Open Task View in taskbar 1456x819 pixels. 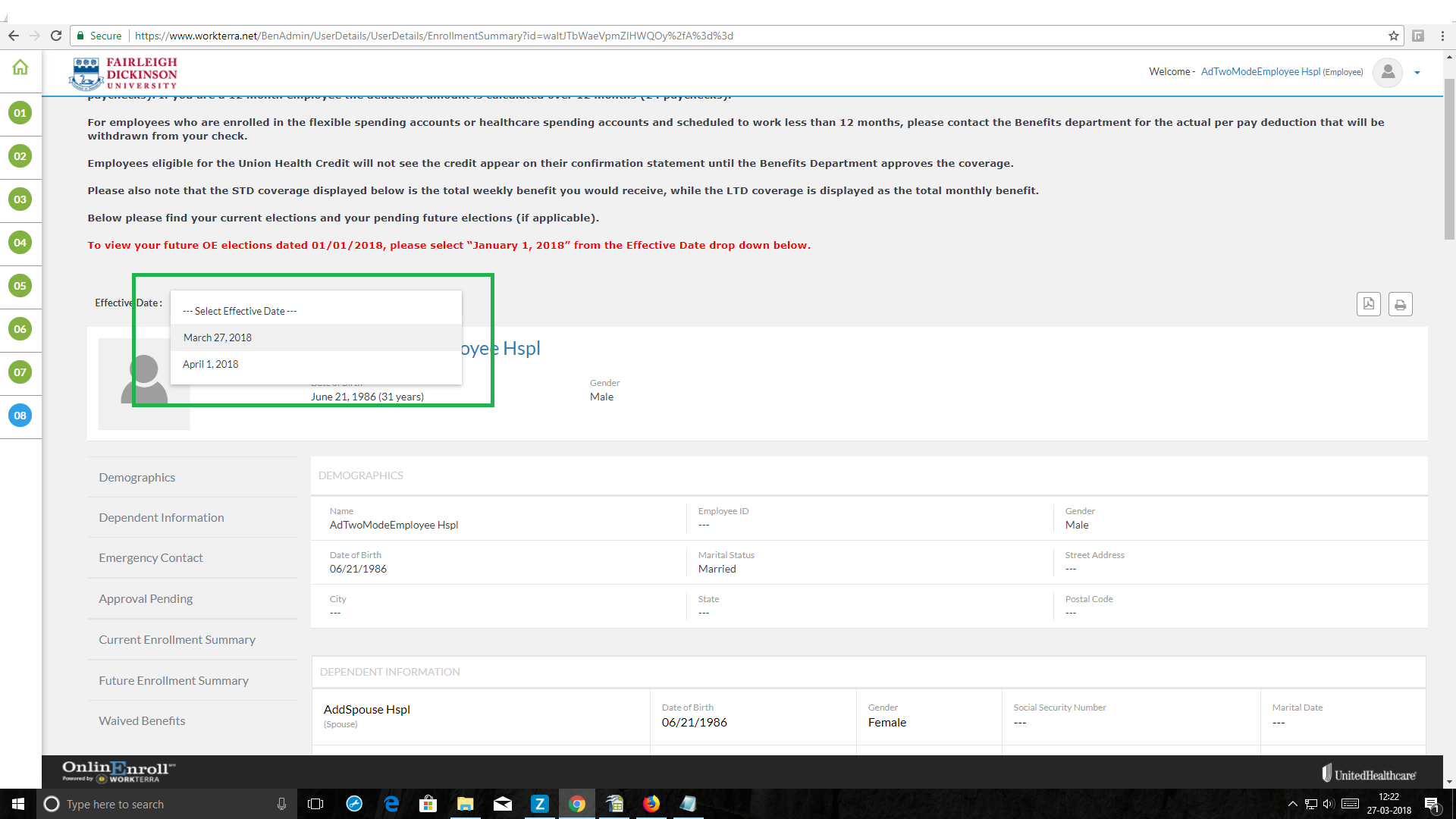click(315, 804)
